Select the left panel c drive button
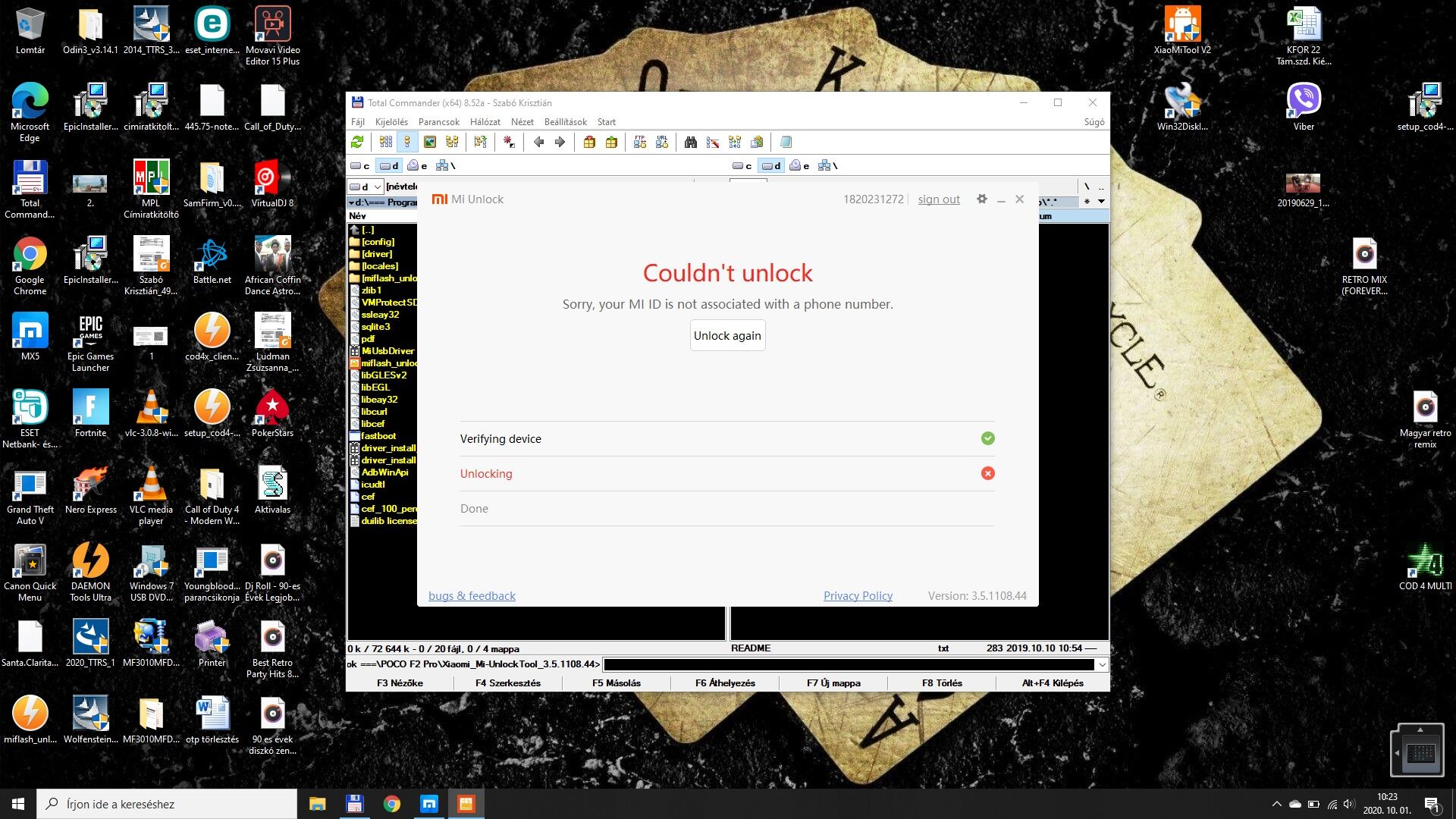This screenshot has height=819, width=1456. coord(360,165)
